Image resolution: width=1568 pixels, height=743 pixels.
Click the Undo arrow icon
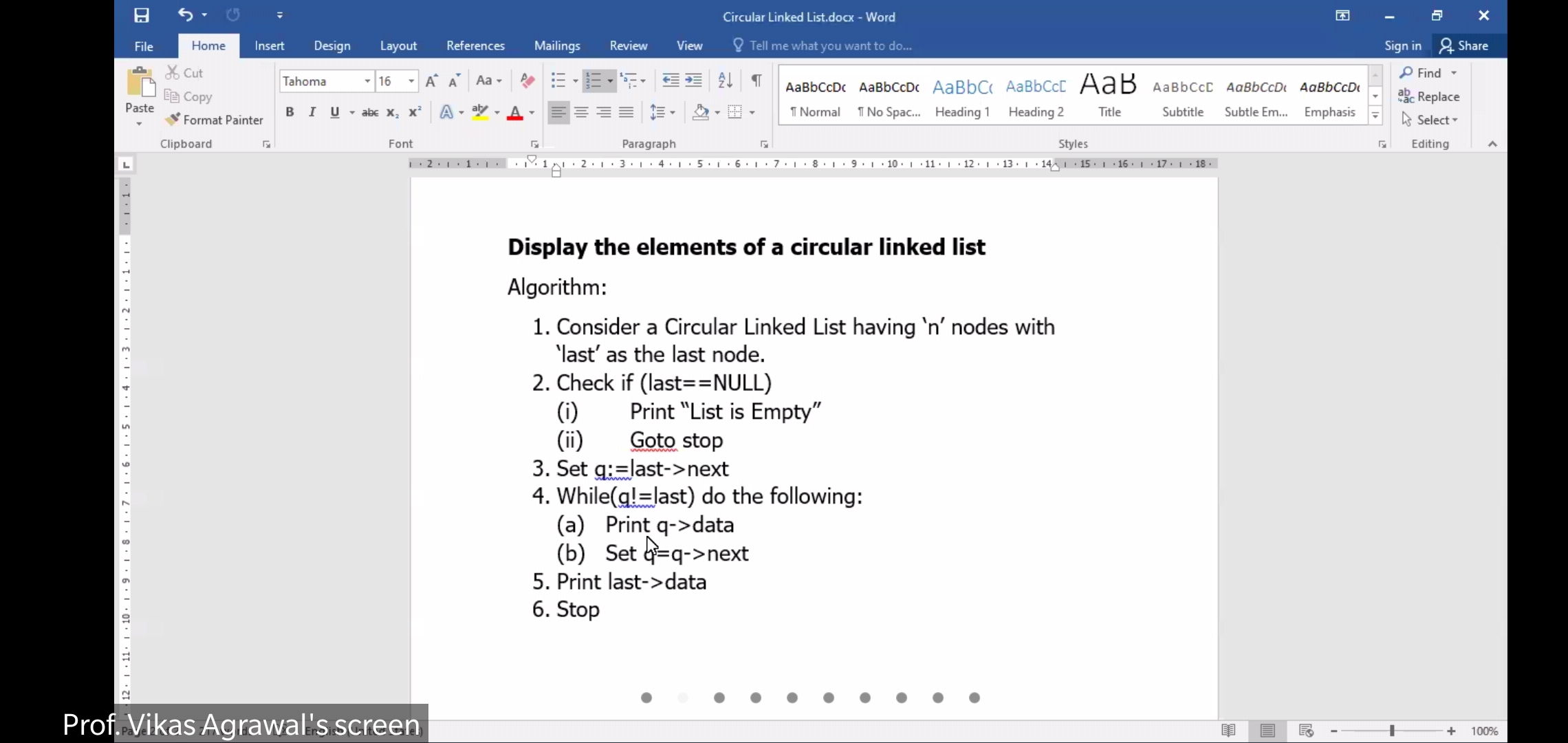point(185,14)
